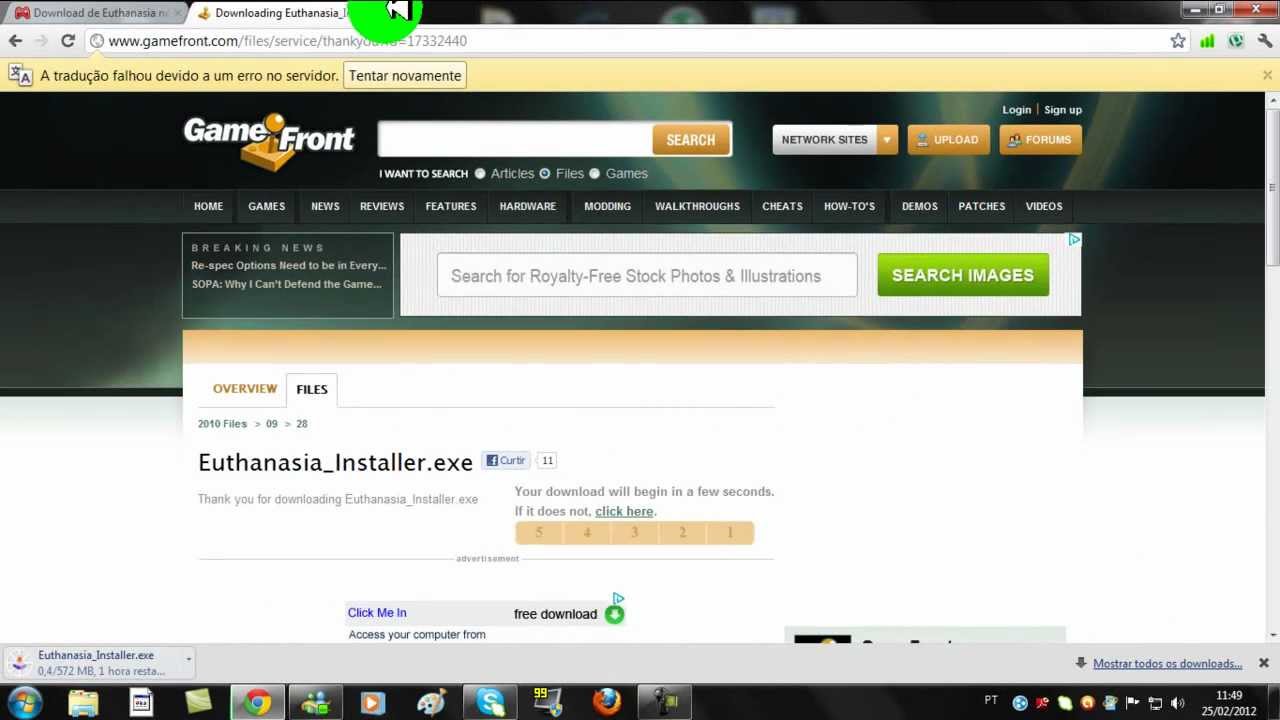The width and height of the screenshot is (1280, 720).
Task: Focus the GameFront search text field
Action: click(x=515, y=140)
